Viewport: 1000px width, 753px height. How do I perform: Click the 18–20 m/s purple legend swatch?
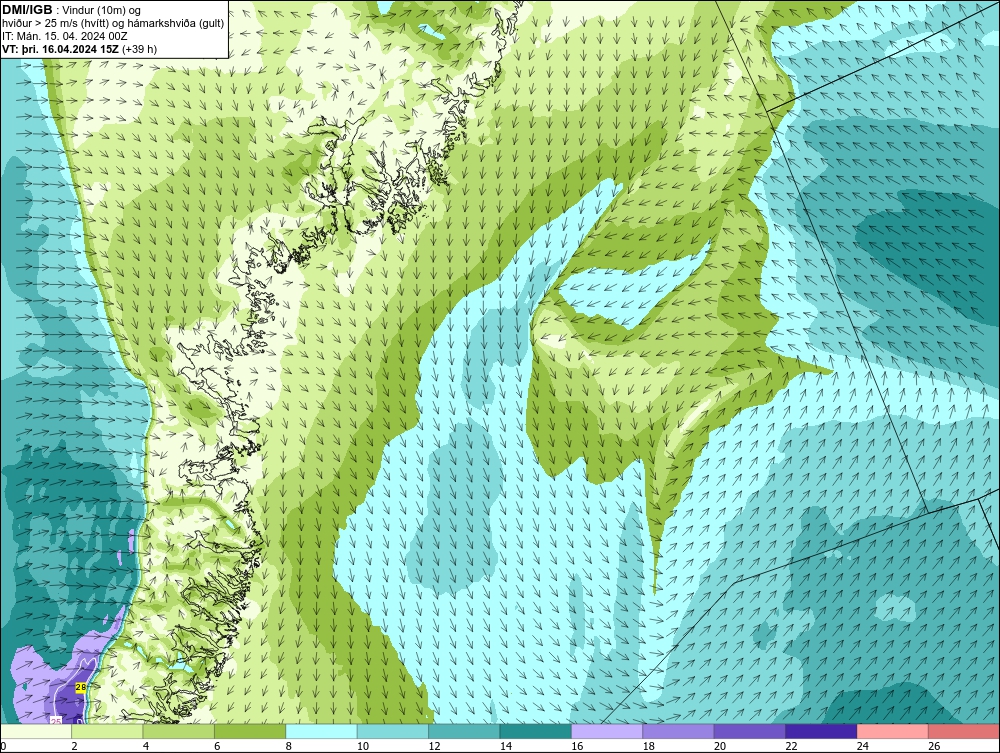click(x=679, y=731)
